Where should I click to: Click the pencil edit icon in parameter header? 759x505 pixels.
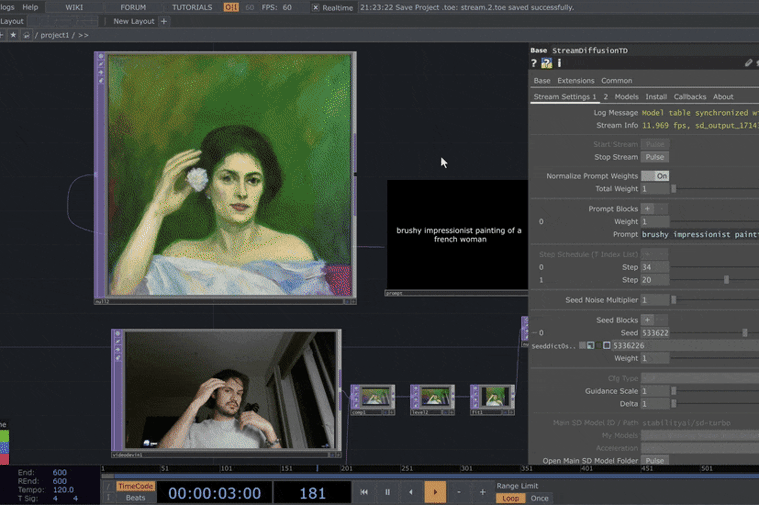[748, 63]
